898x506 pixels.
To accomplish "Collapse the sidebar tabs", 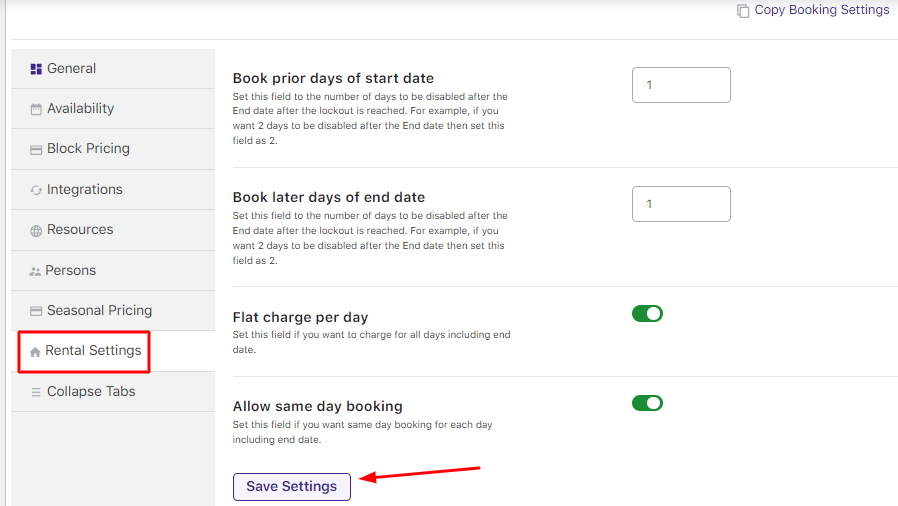I will (113, 392).
